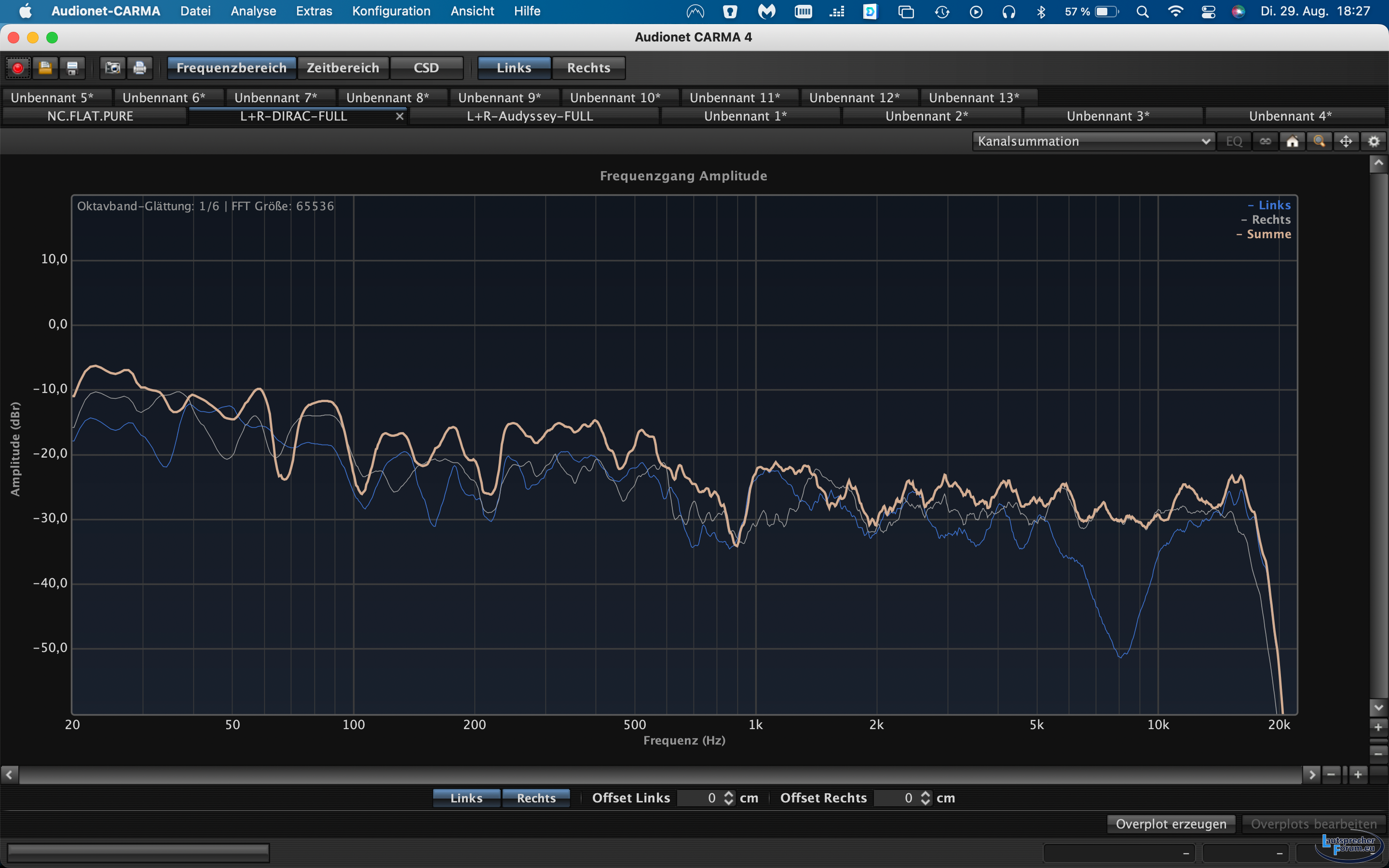Viewport: 1389px width, 868px height.
Task: Activate the magnifier zoom tool
Action: point(1319,141)
